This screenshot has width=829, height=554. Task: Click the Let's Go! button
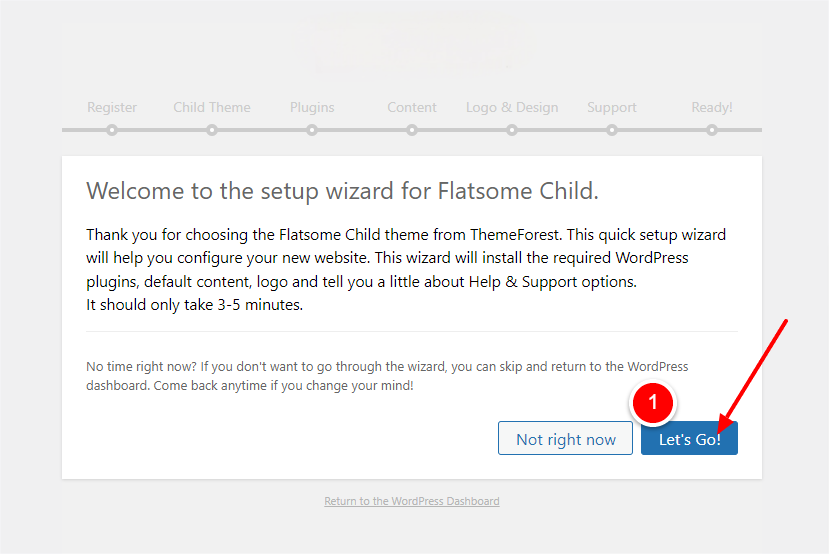pos(689,439)
